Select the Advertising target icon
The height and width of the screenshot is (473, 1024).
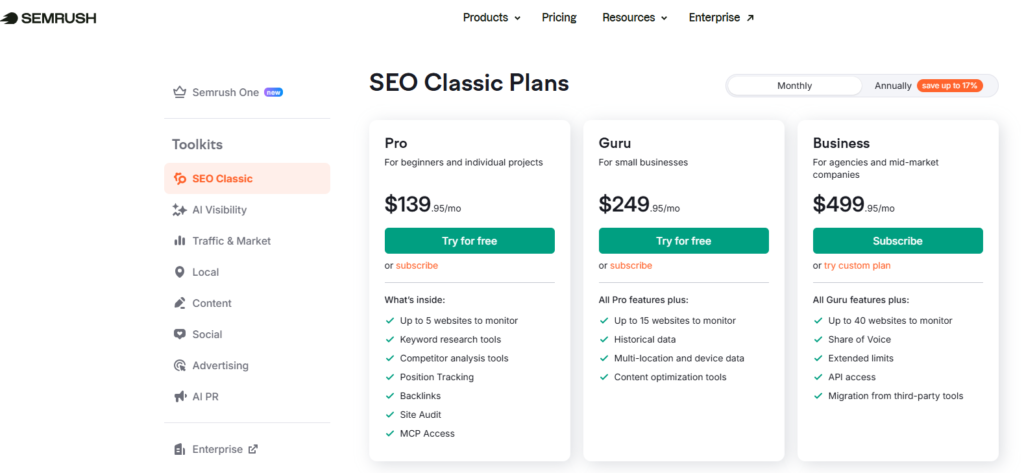coord(180,366)
